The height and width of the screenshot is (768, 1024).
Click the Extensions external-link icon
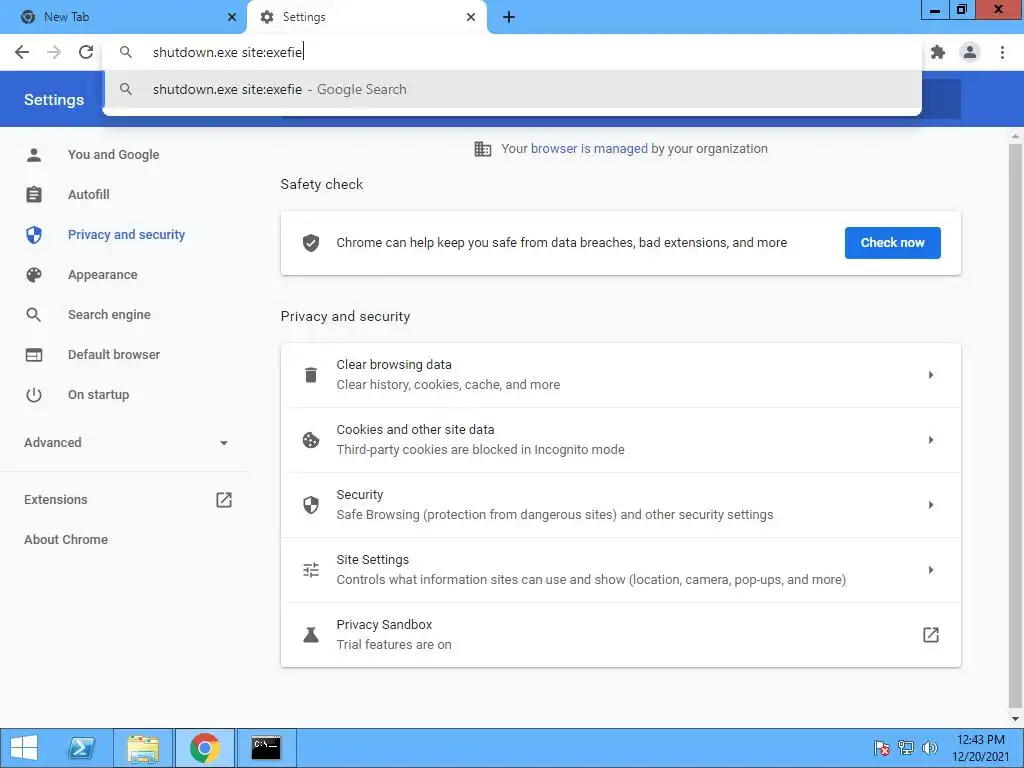coord(223,500)
